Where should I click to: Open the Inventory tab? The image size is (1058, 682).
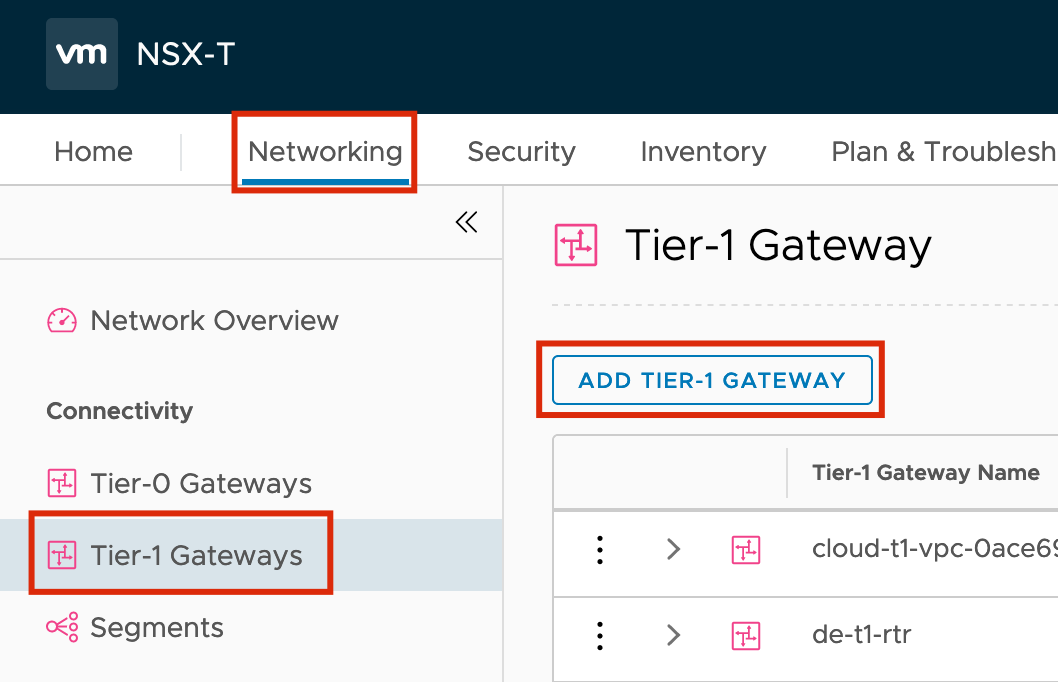[703, 152]
